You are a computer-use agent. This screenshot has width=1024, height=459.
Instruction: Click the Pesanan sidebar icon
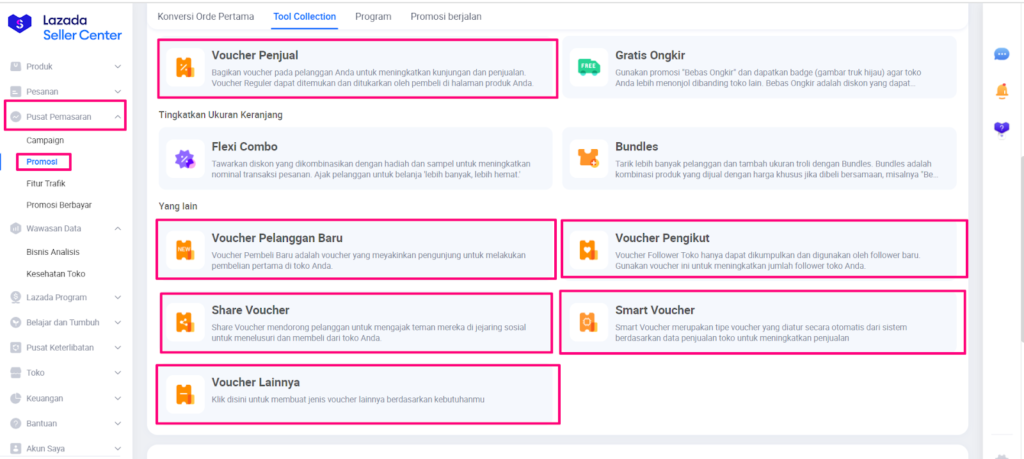tap(16, 91)
